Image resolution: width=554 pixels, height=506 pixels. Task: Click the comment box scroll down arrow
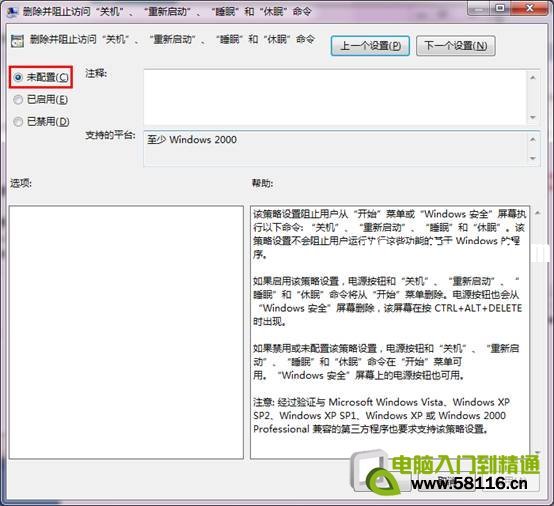533,117
